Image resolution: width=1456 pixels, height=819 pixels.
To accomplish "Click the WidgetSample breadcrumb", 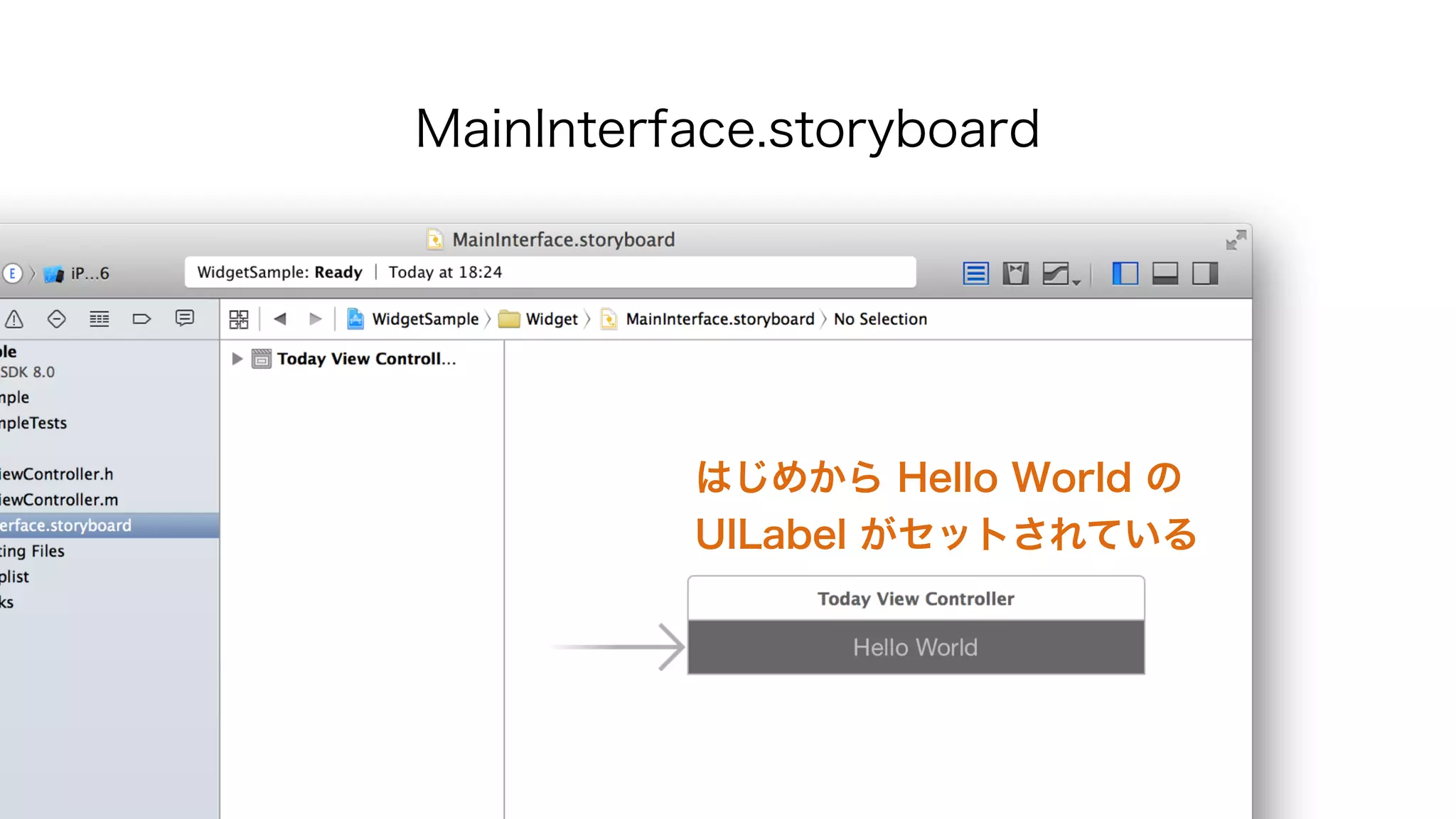I will pyautogui.click(x=412, y=319).
